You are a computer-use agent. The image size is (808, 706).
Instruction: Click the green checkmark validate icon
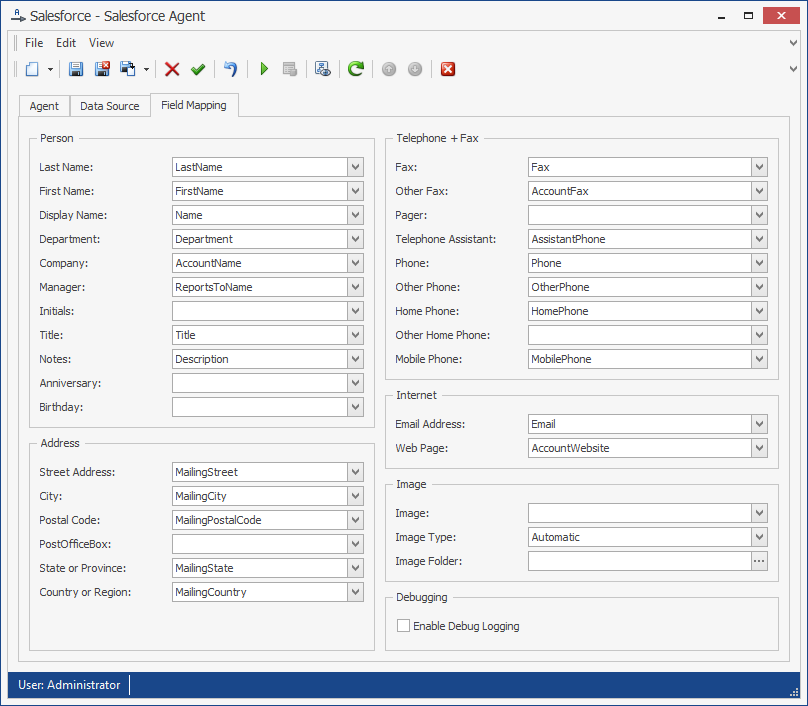pos(198,69)
